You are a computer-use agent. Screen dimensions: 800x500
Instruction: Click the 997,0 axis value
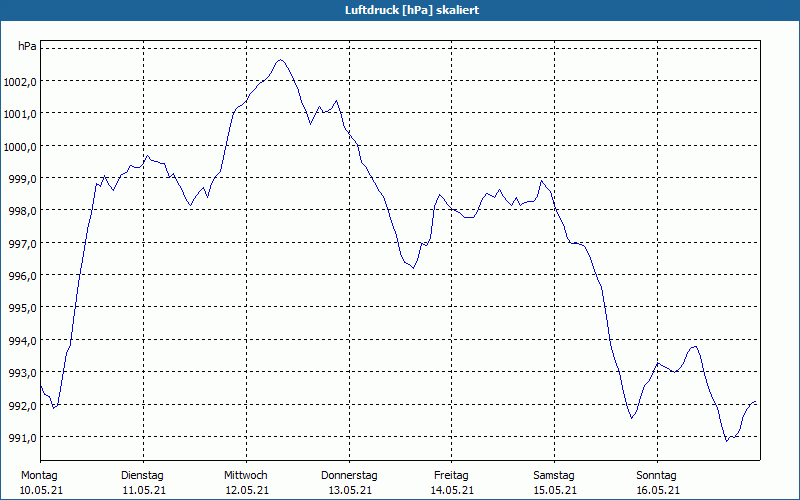(x=23, y=243)
